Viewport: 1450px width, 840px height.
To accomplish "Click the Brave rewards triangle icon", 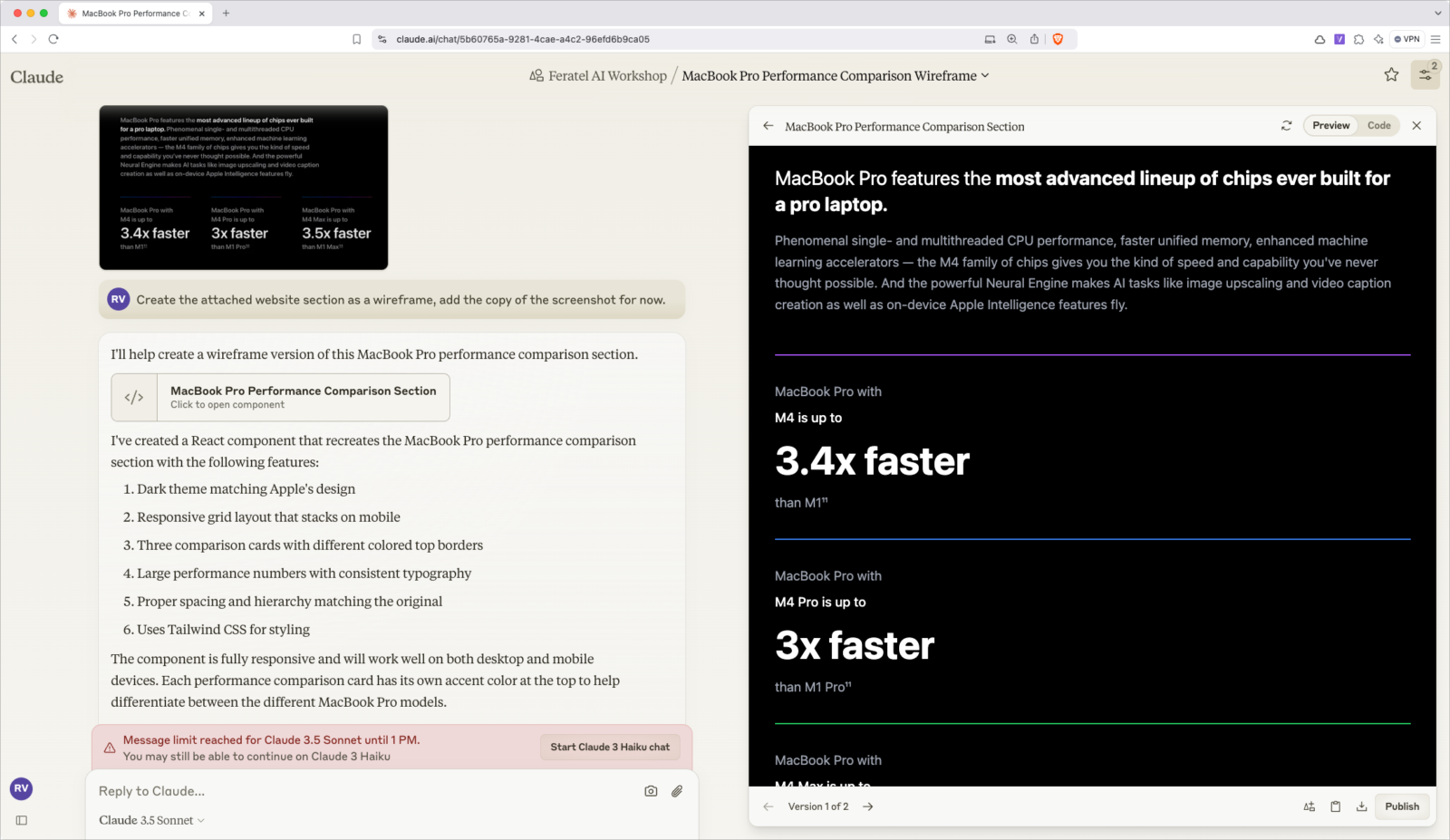I will point(1319,39).
